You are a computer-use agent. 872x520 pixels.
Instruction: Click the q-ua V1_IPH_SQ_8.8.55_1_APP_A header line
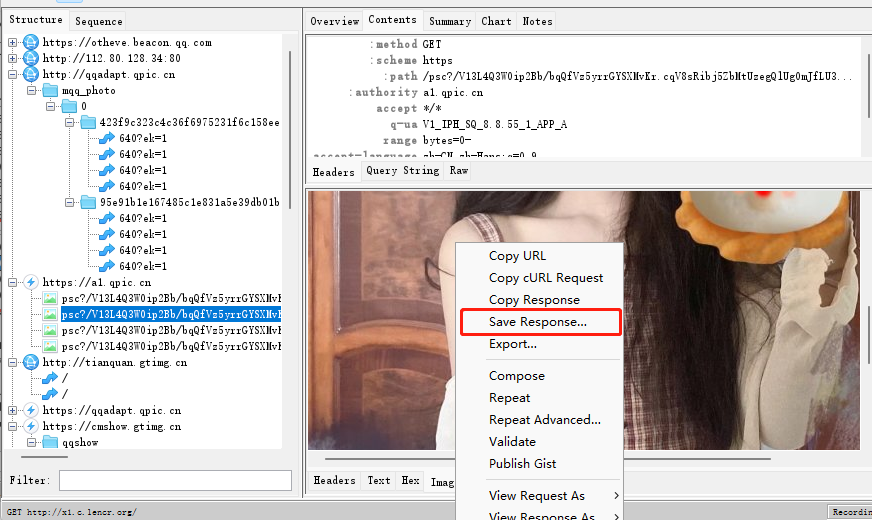(x=479, y=125)
